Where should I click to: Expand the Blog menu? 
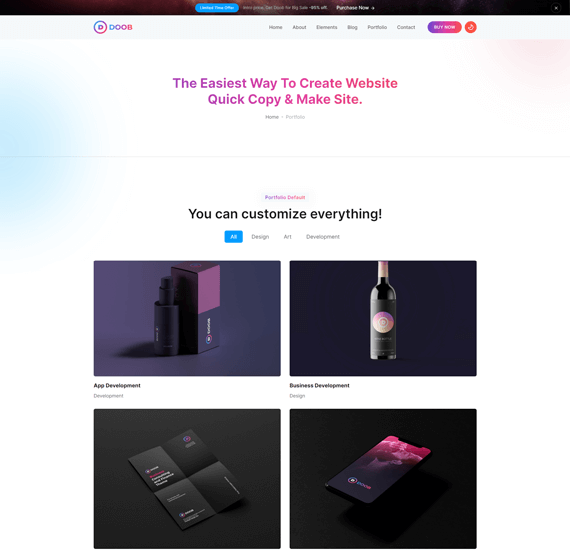pos(352,27)
